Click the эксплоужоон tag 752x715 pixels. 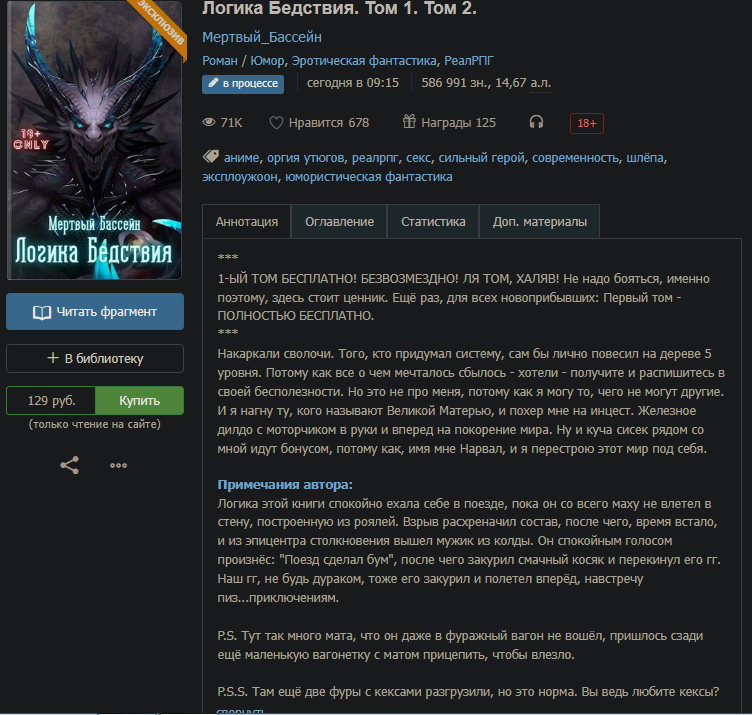(240, 177)
